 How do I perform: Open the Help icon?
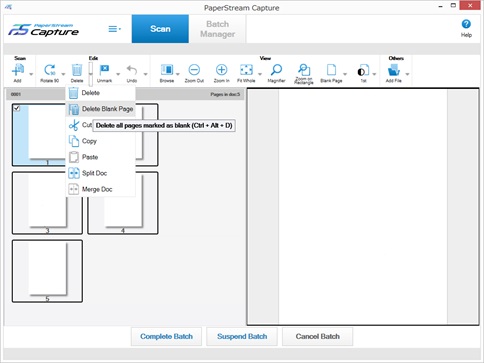[466, 24]
